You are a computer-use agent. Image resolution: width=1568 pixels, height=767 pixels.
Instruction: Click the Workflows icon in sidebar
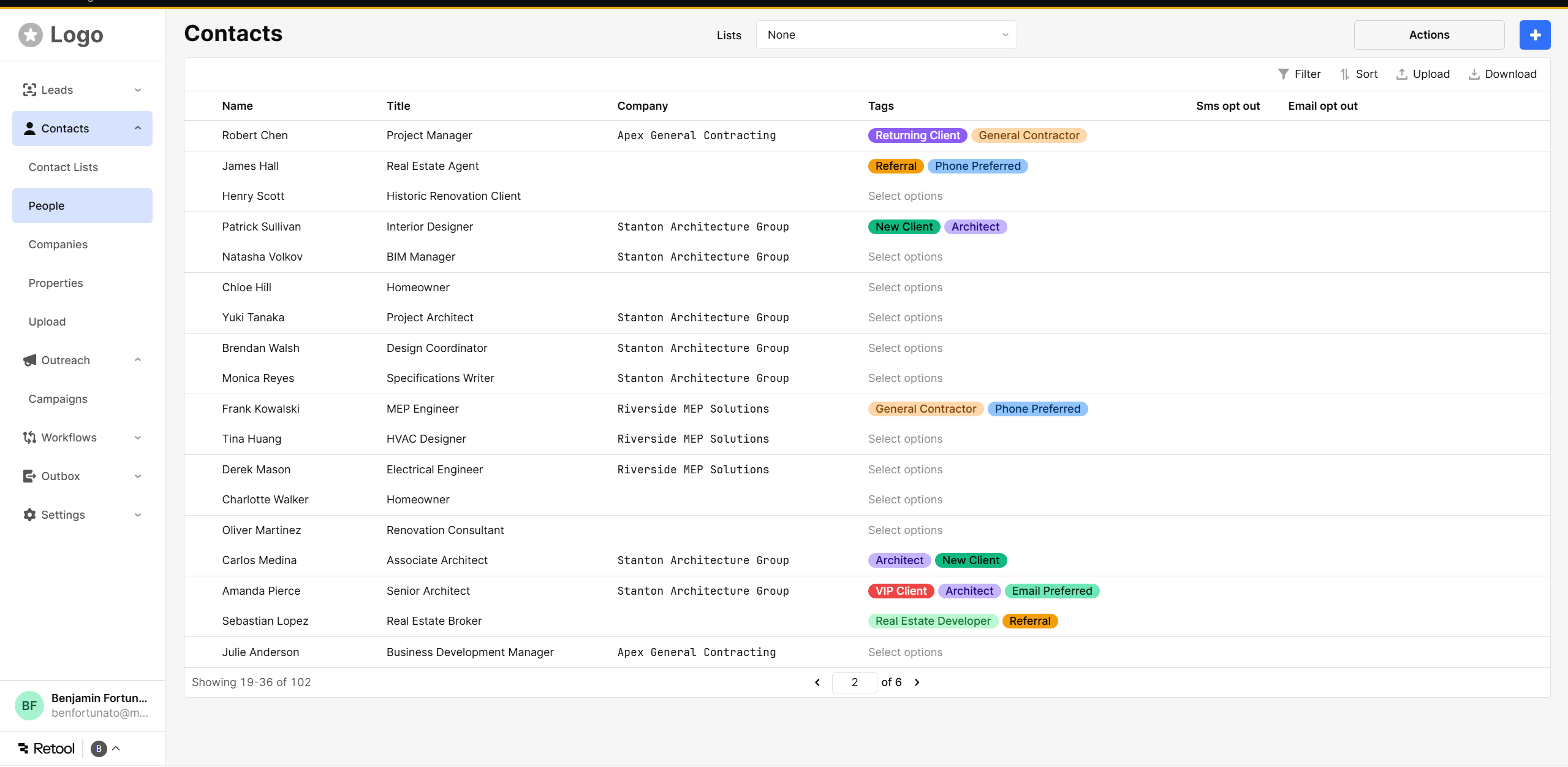coord(29,438)
